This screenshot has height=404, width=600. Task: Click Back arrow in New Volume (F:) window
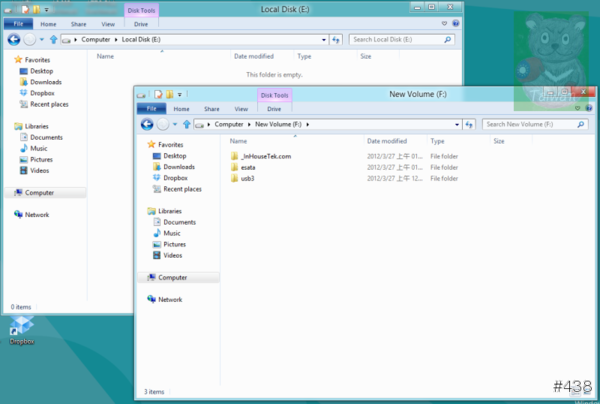[x=147, y=124]
